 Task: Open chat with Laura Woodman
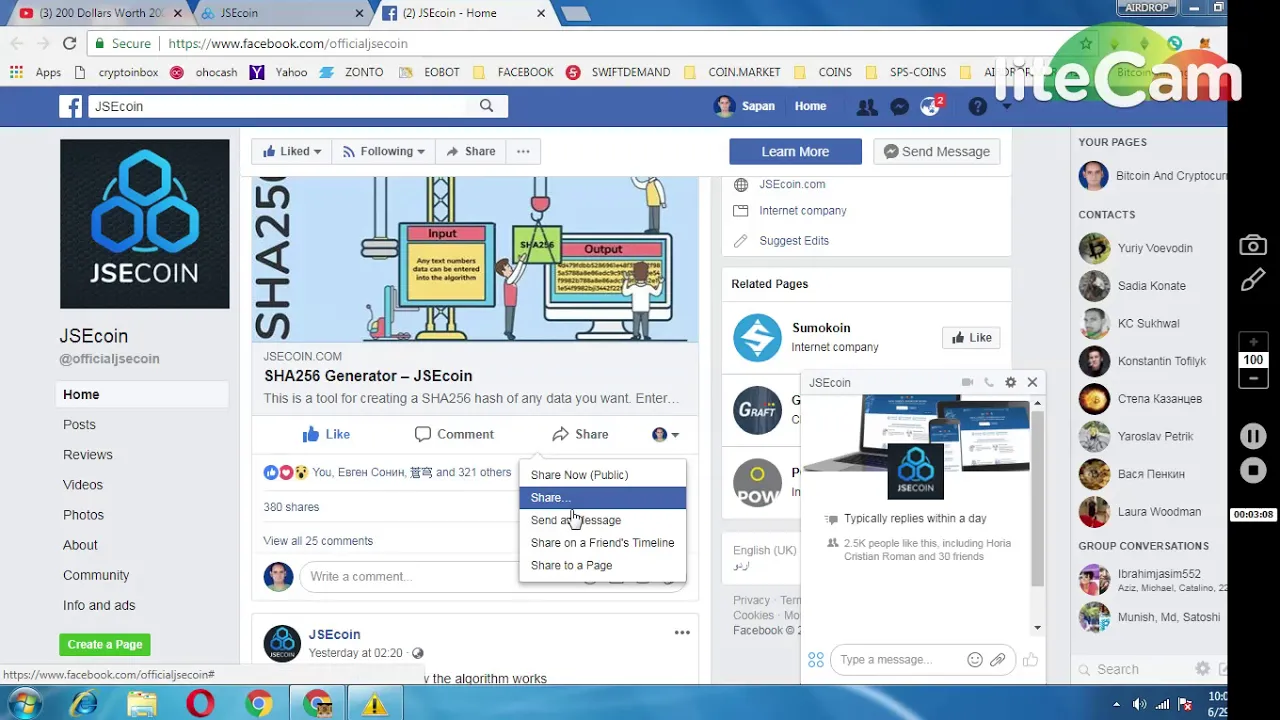point(1149,512)
